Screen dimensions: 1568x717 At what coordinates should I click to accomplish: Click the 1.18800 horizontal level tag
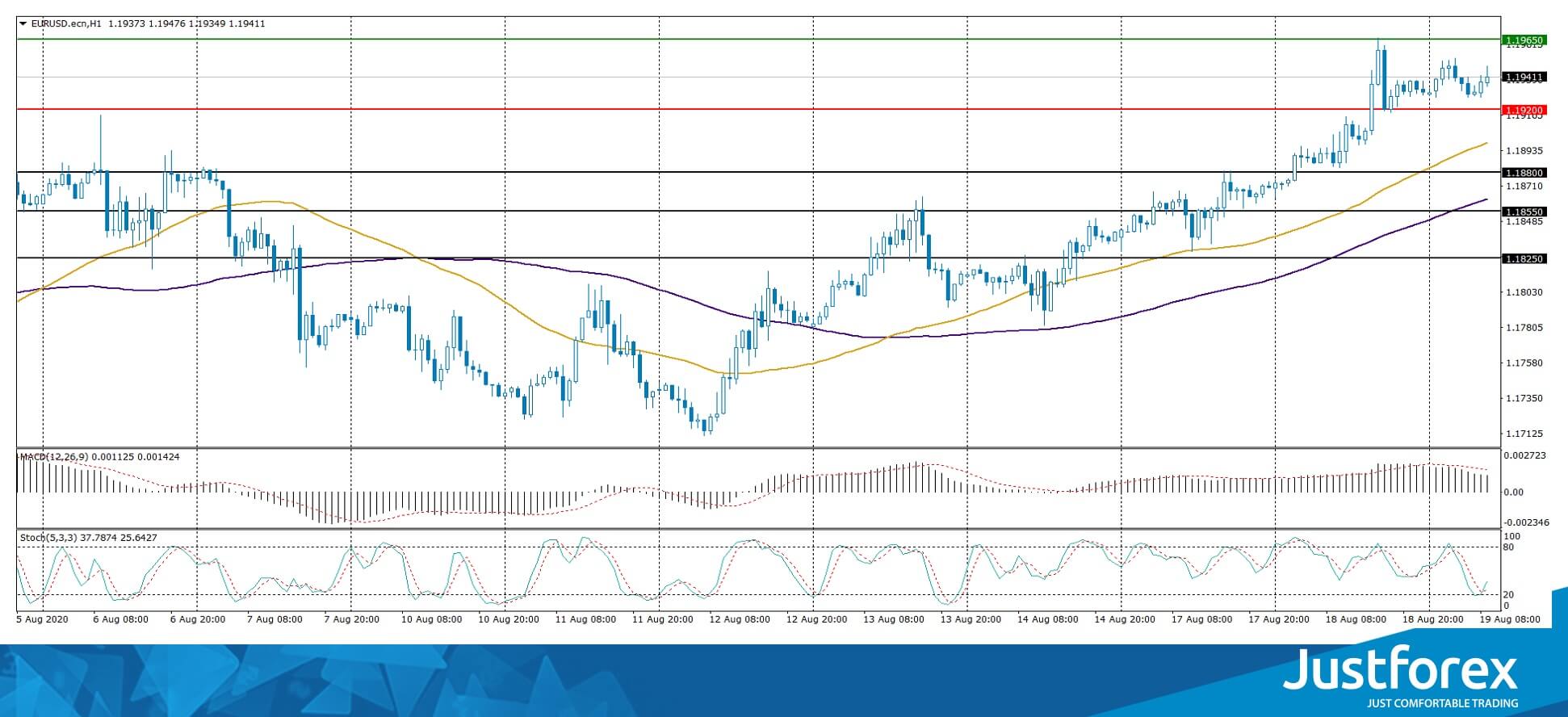click(x=1524, y=173)
